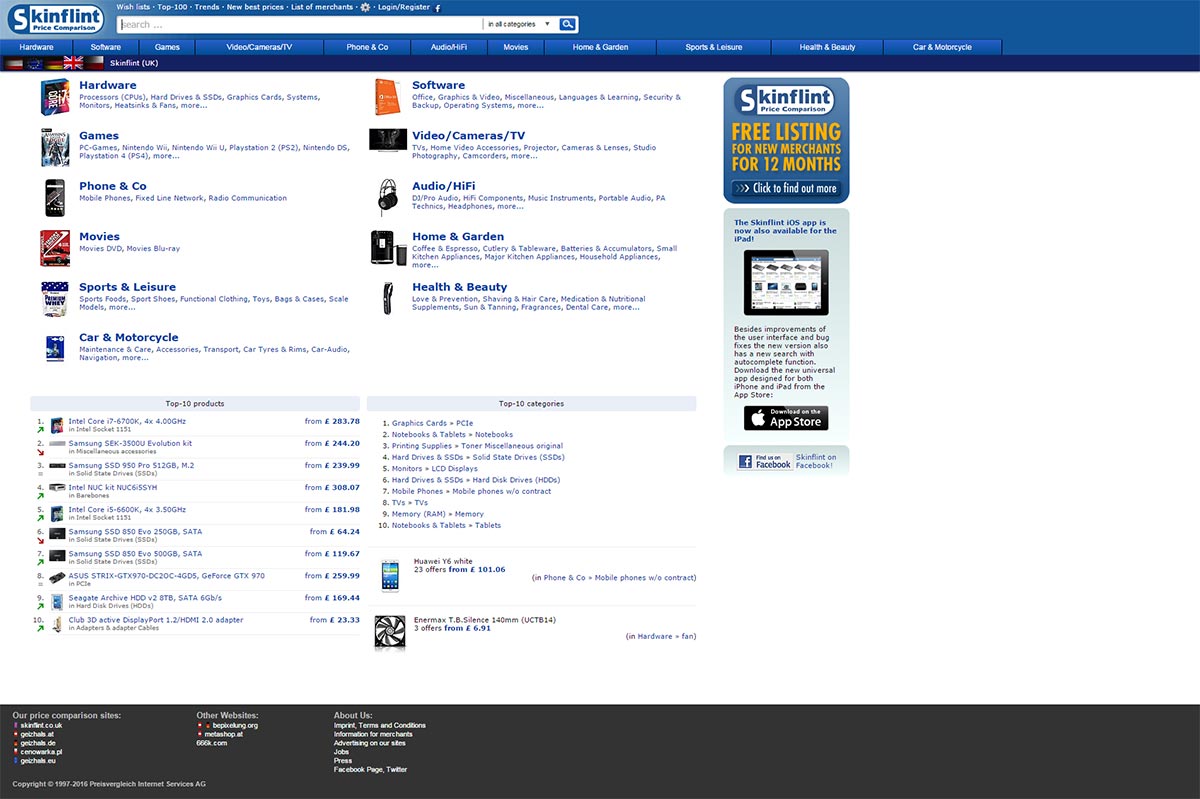This screenshot has width=1200, height=799.
Task: Open the Top-100 link
Action: pyautogui.click(x=173, y=7)
